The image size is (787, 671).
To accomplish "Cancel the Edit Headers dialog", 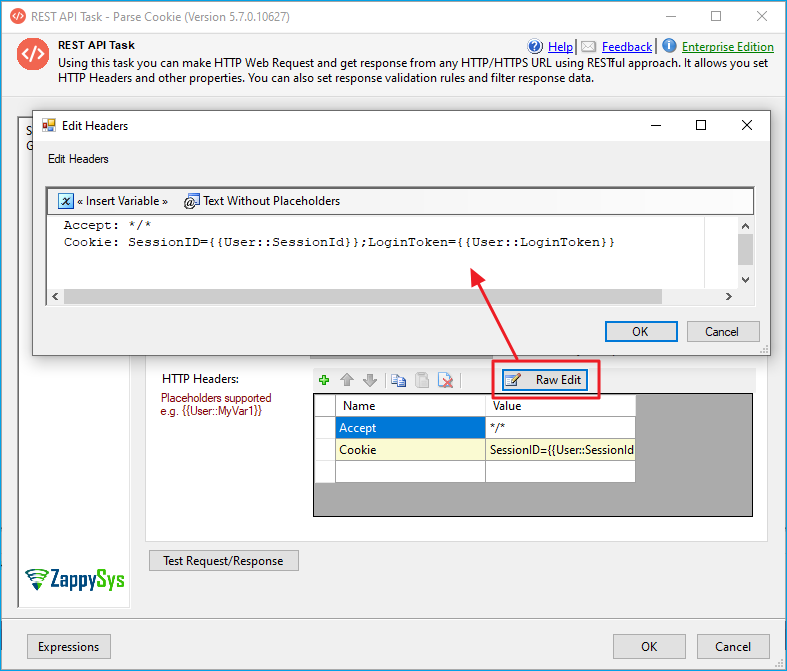I will pyautogui.click(x=721, y=331).
